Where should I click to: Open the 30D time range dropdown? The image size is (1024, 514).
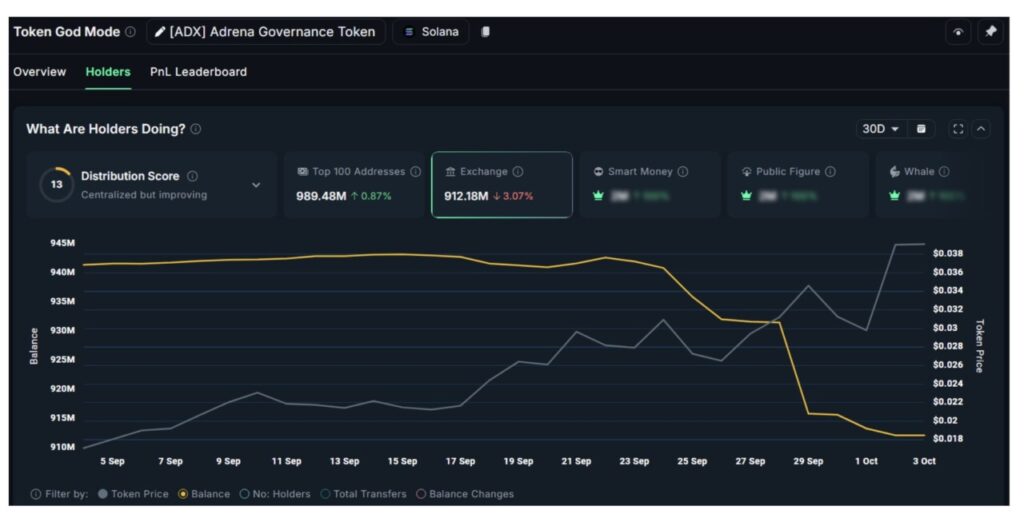tap(881, 129)
